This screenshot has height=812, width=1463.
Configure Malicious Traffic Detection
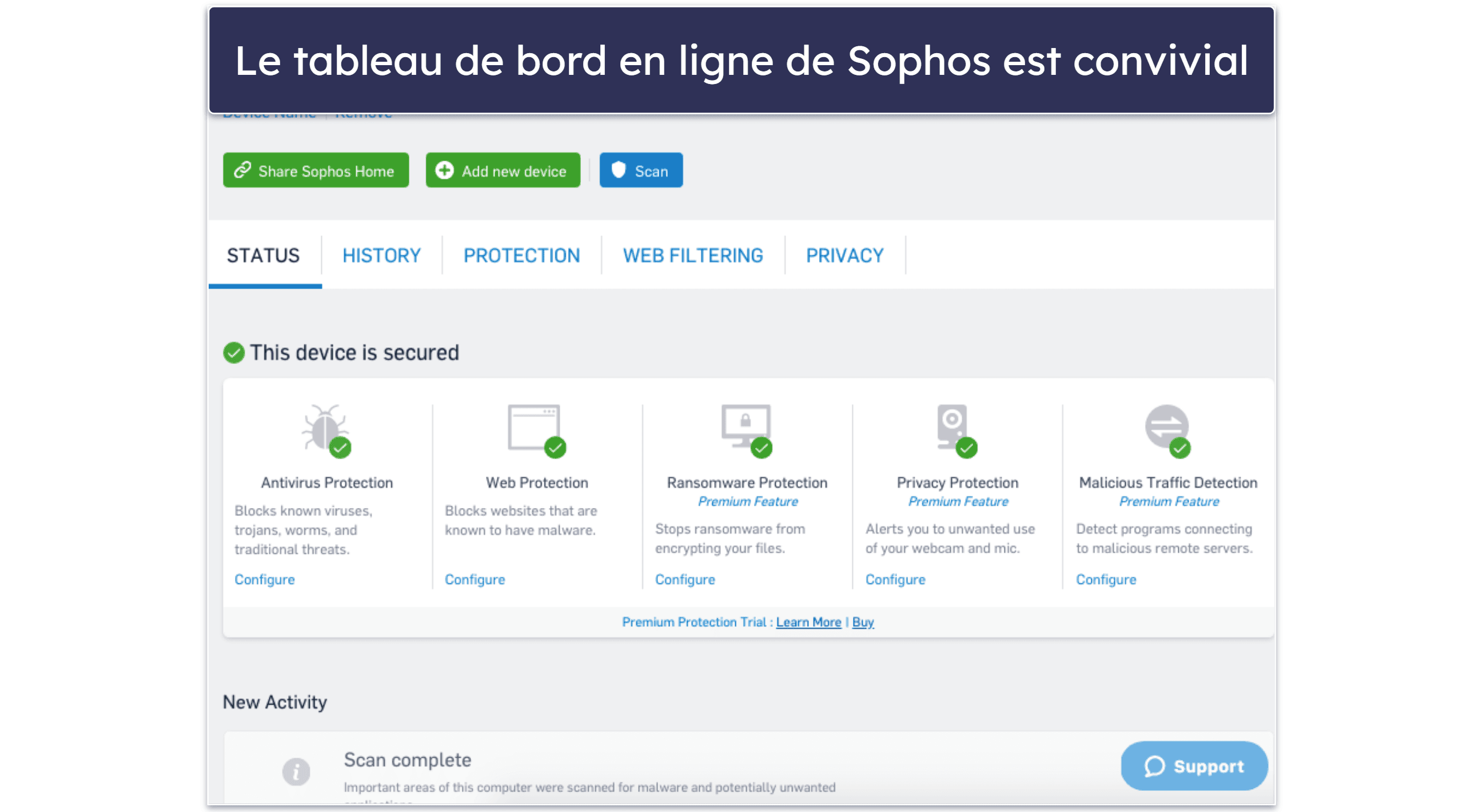coord(1106,579)
